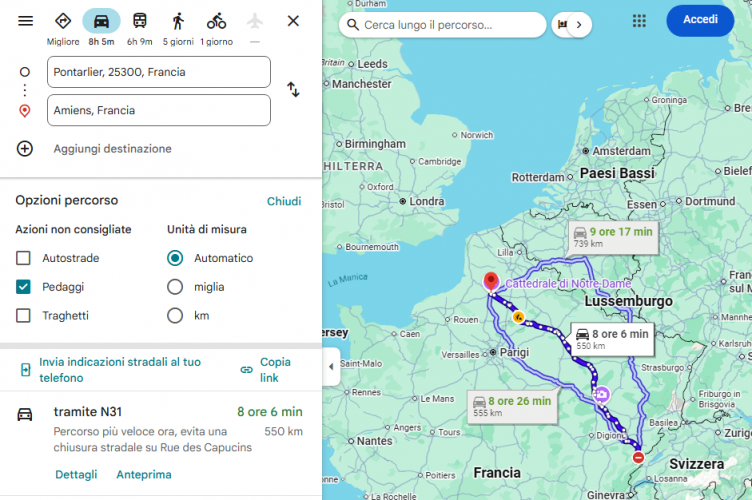Click the send-to-phone icon

click(25, 370)
